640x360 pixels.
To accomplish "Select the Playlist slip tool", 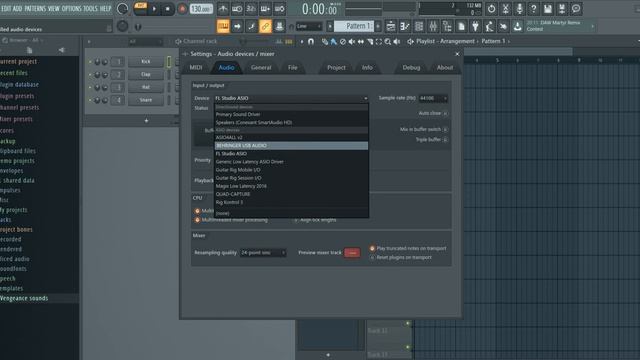I will click(x=361, y=41).
